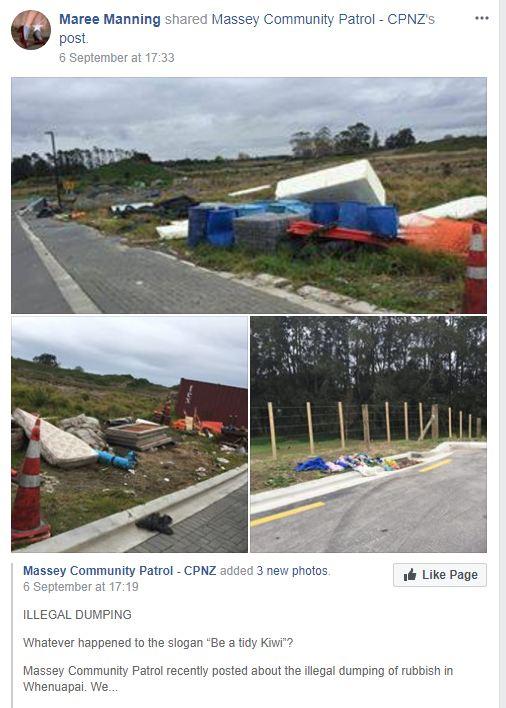Open photo of rubbish beside wooden fence
Image resolution: width=506 pixels, height=708 pixels.
[x=368, y=434]
